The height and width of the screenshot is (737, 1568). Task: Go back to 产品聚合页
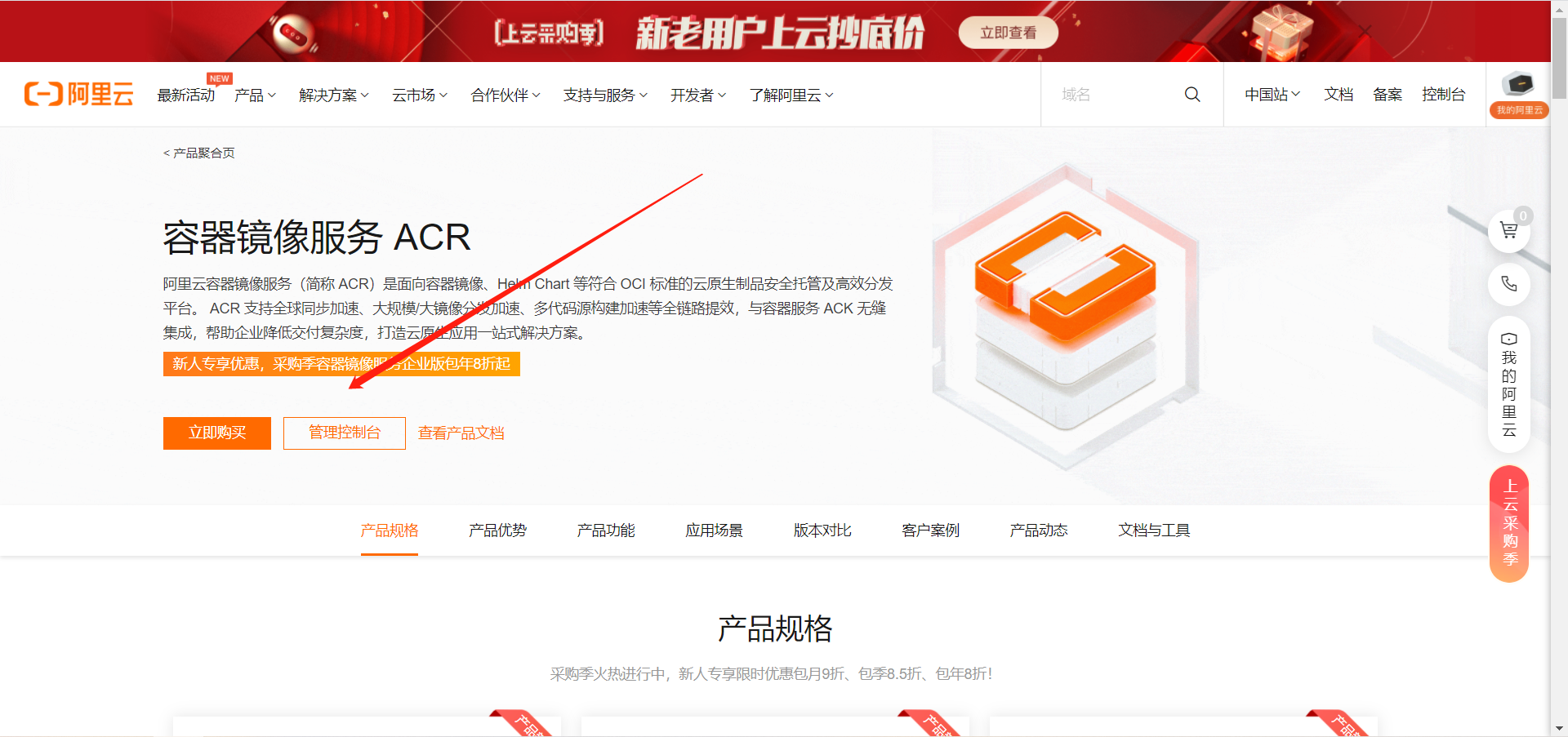tap(199, 153)
